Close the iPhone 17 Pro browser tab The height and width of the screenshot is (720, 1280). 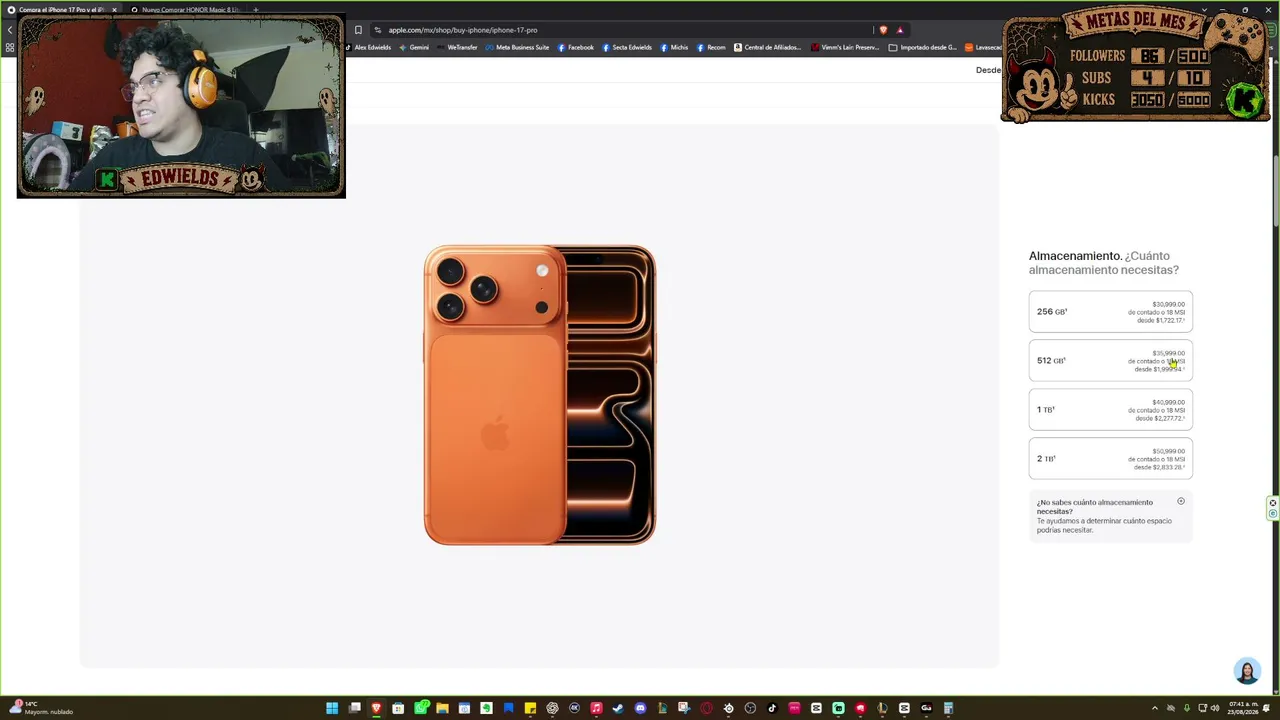(x=114, y=10)
